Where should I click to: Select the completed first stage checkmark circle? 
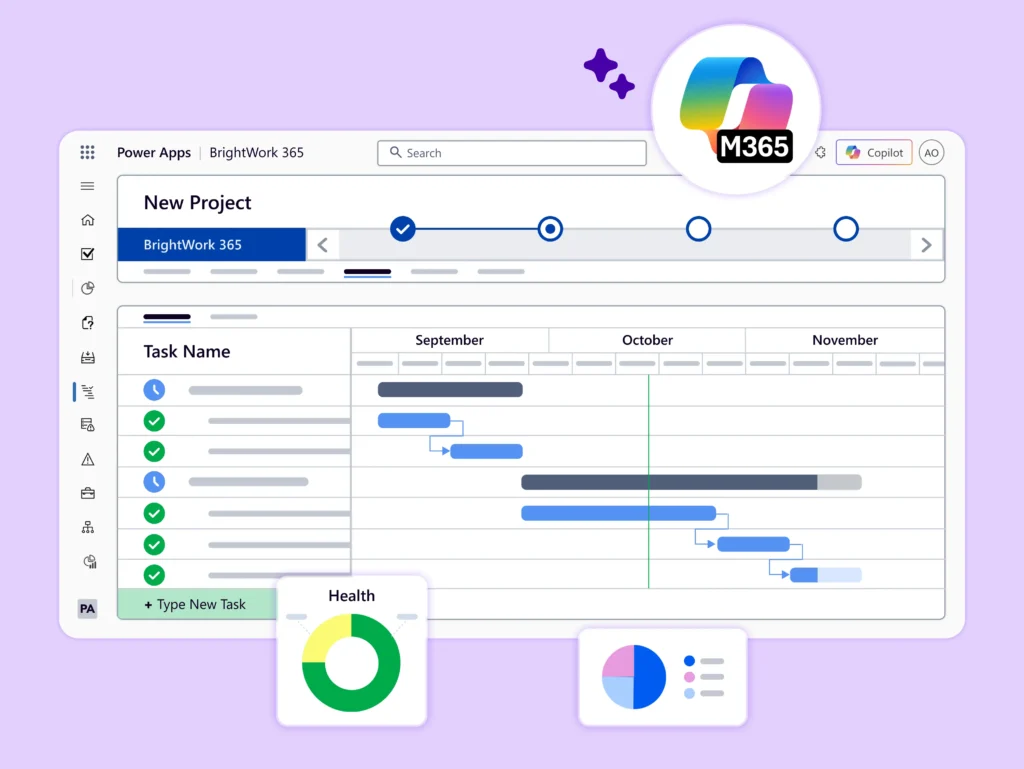(402, 229)
